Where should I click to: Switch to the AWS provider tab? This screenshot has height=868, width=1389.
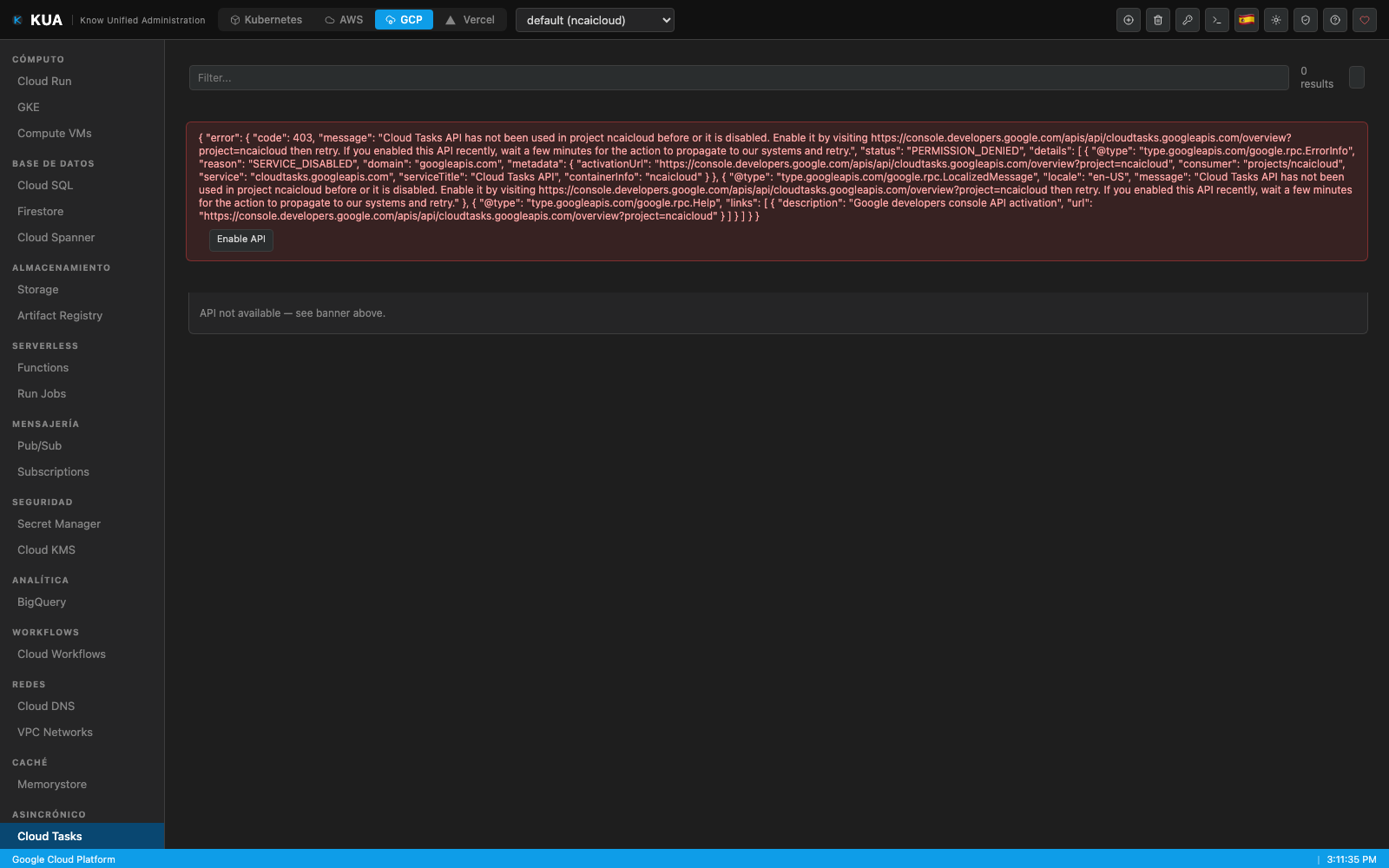(344, 20)
